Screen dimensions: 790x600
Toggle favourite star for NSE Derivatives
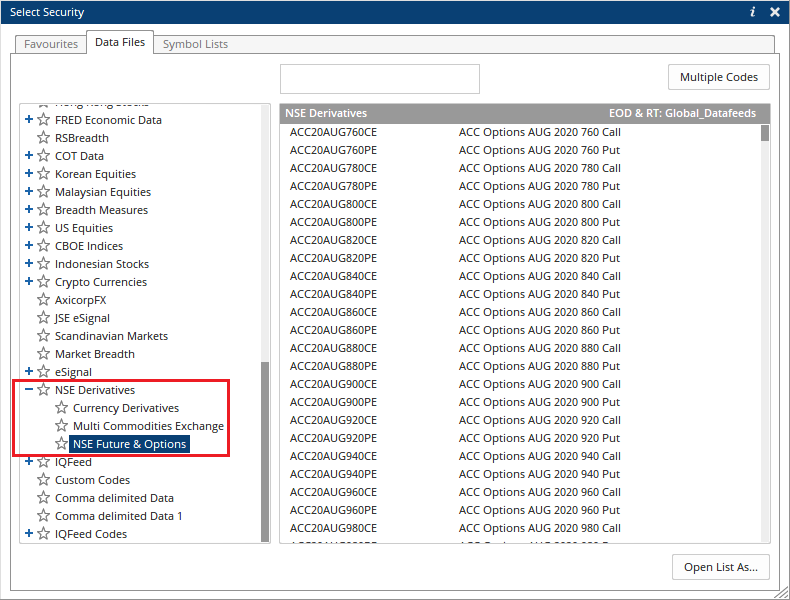(x=44, y=389)
